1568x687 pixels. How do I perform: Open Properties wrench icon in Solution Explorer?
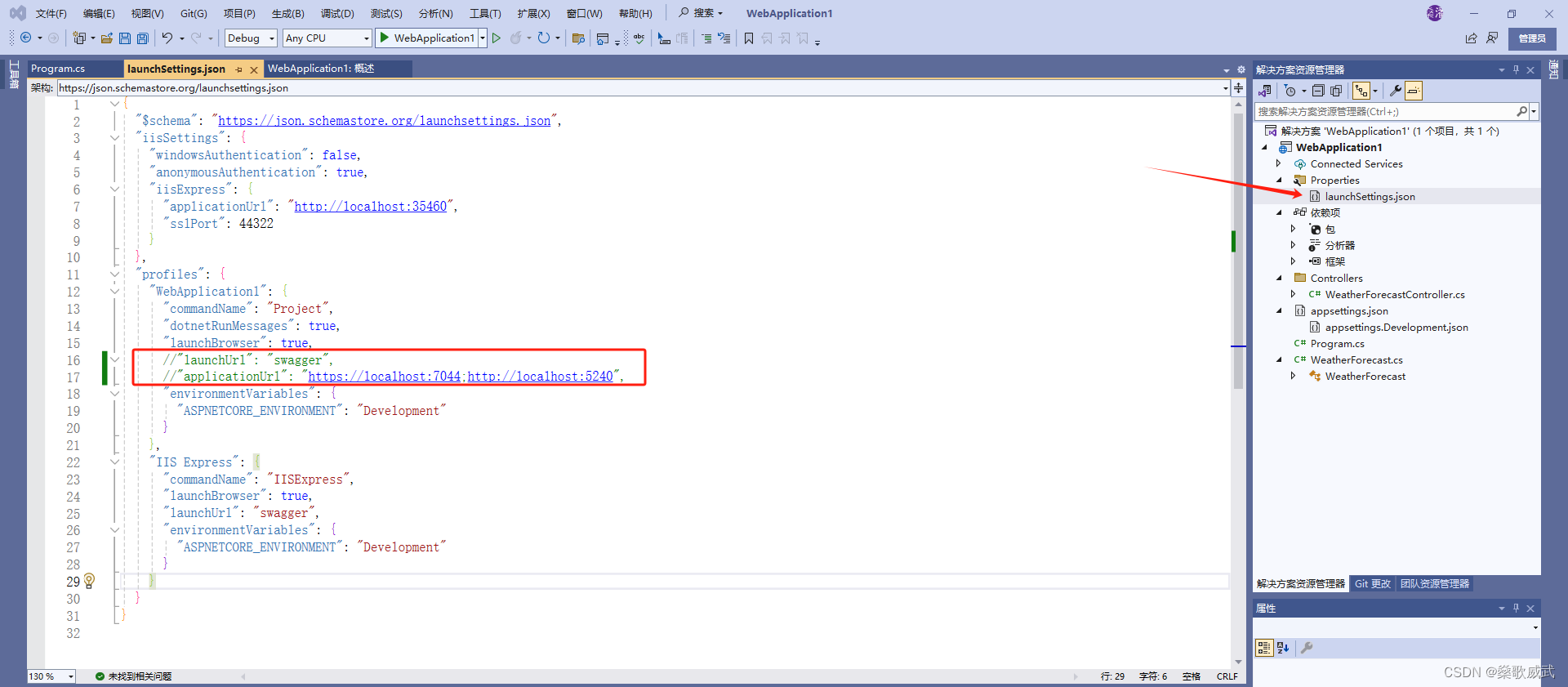(1396, 91)
